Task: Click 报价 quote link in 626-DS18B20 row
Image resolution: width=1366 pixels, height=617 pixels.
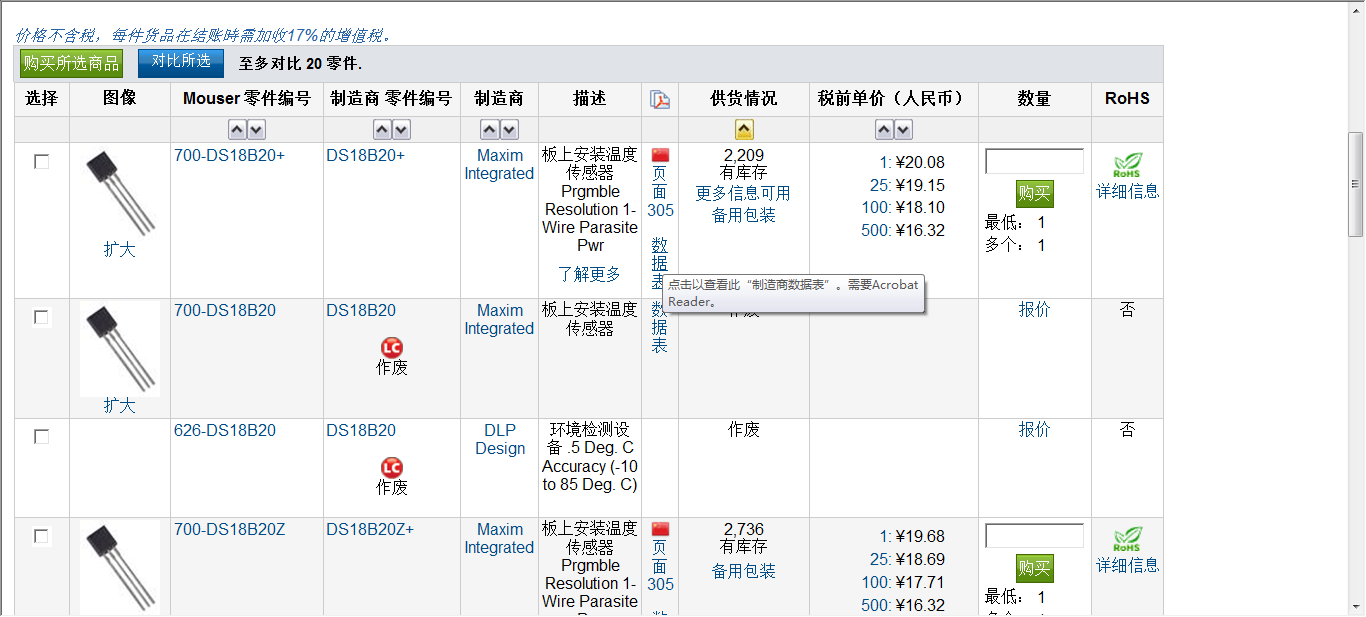Action: (1034, 430)
